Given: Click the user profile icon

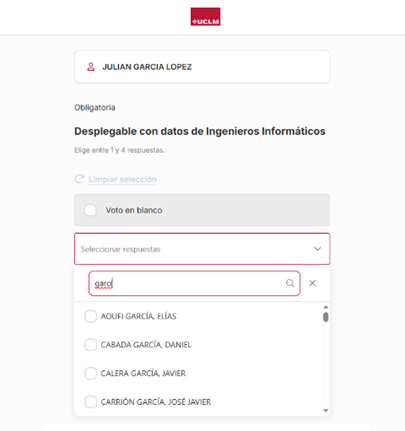Looking at the screenshot, I should pyautogui.click(x=91, y=67).
